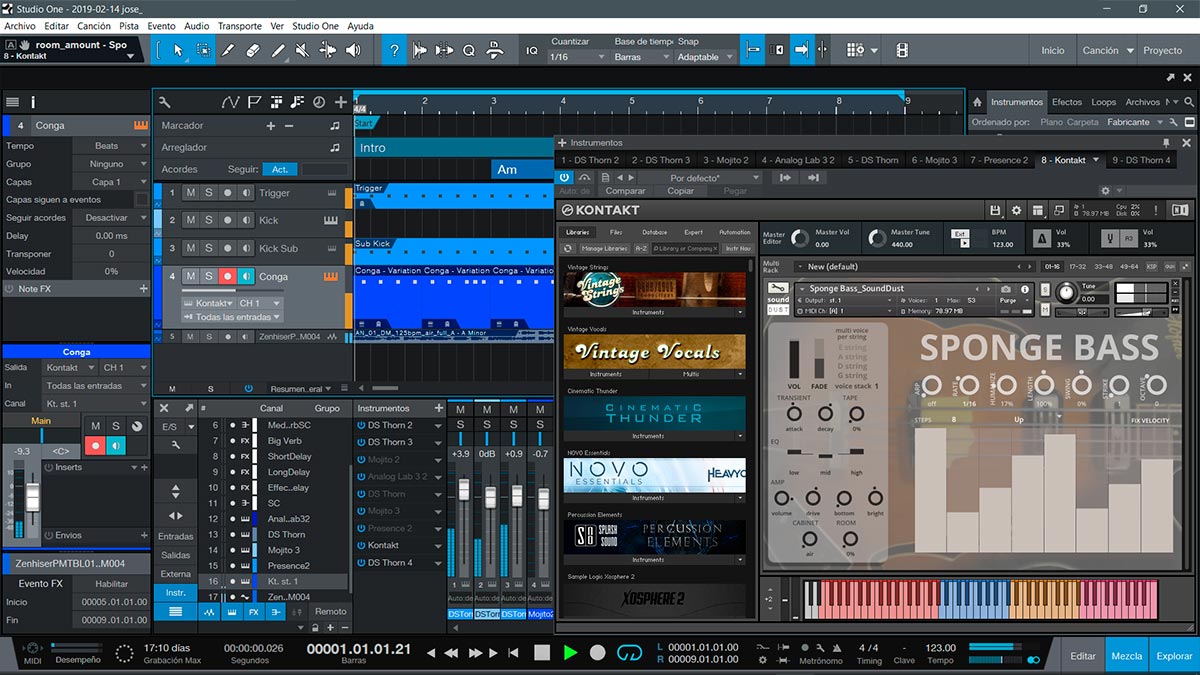Open the Salida Kontakt dropdown
The width and height of the screenshot is (1200, 675).
point(68,368)
